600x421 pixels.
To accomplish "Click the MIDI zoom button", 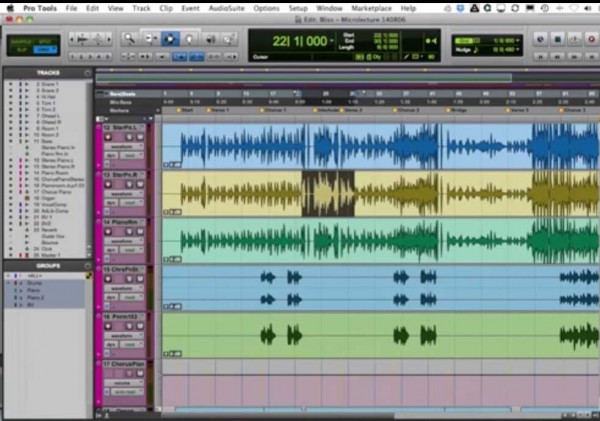I will point(98,39).
